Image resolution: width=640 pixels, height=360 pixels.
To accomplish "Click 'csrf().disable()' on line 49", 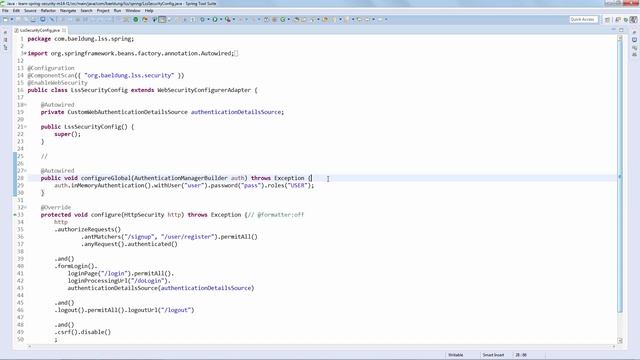I will coord(84,332).
